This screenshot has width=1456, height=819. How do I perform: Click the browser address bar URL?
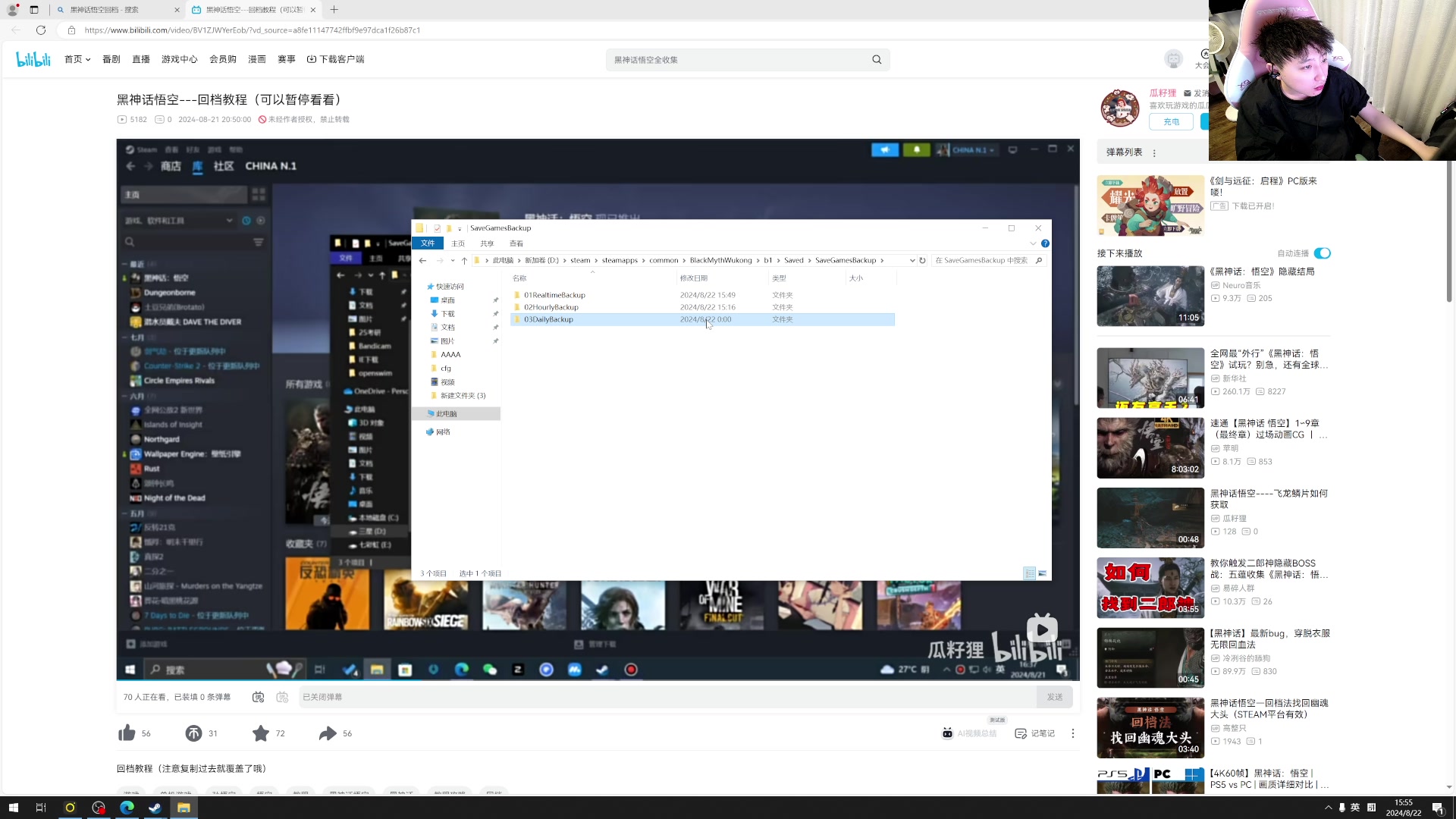[x=252, y=30]
